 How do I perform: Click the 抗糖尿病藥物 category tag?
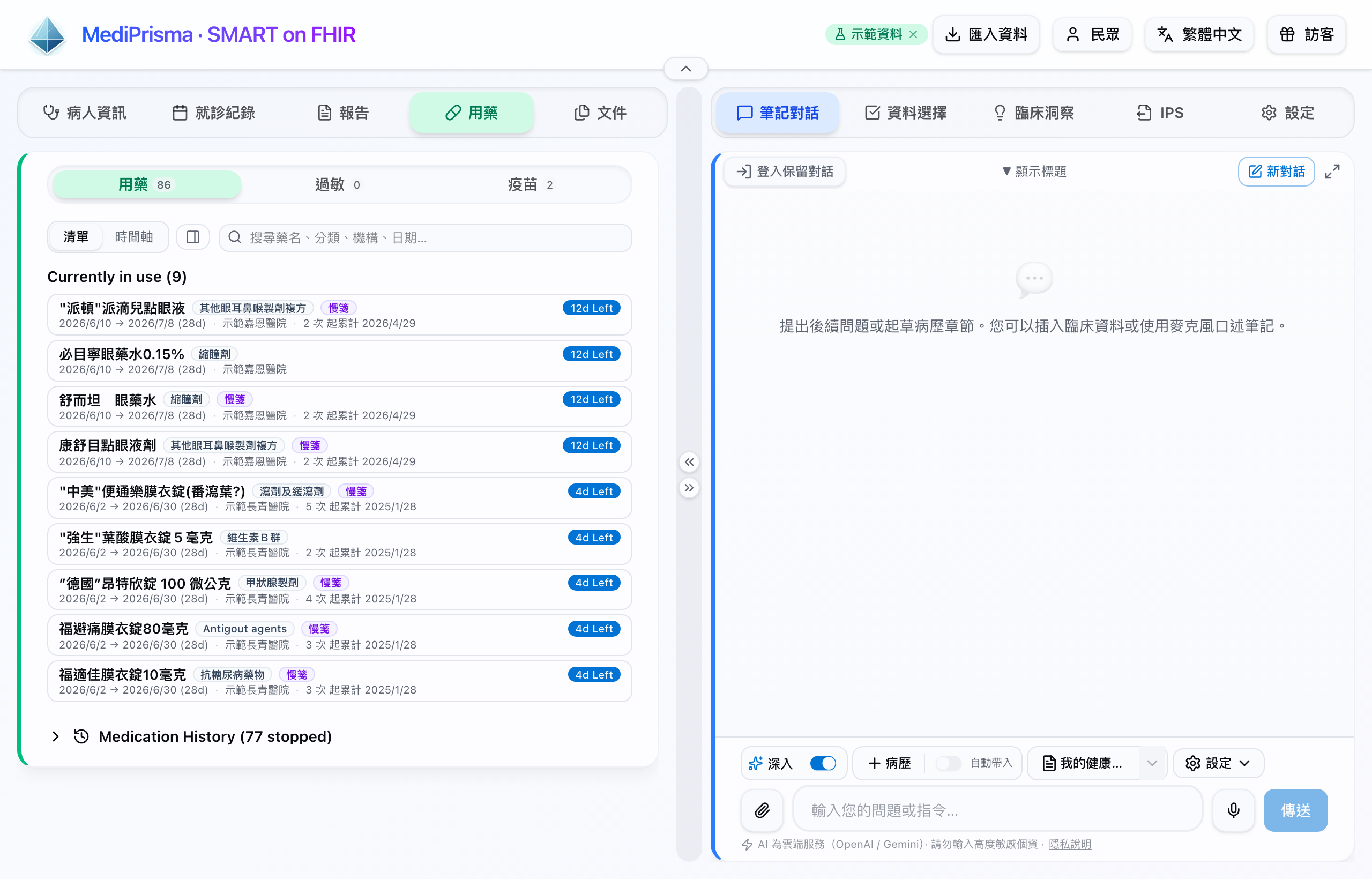233,674
